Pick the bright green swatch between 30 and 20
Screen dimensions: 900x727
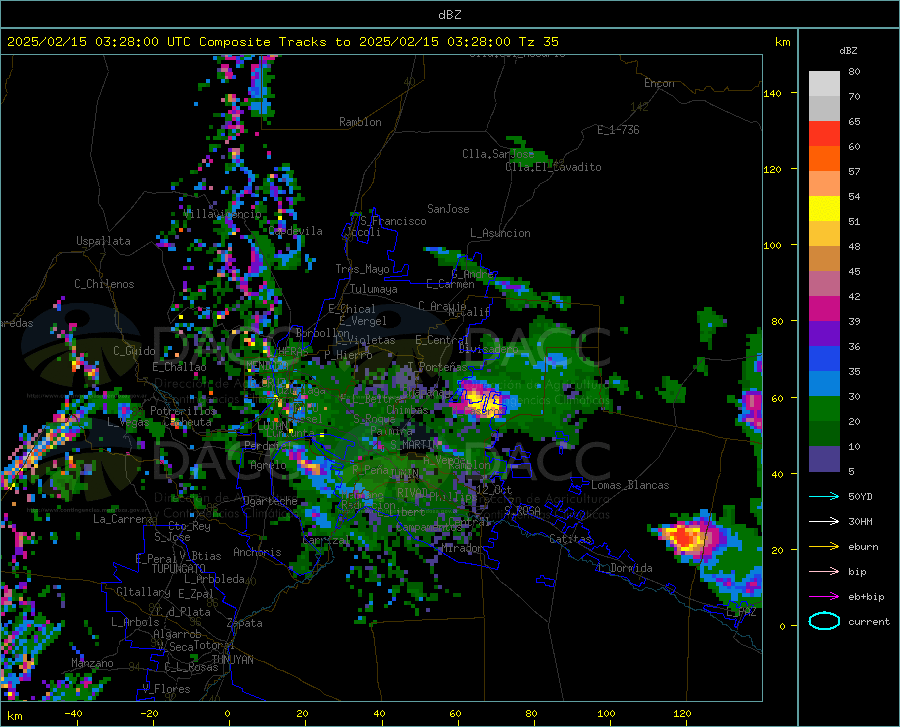coord(824,409)
